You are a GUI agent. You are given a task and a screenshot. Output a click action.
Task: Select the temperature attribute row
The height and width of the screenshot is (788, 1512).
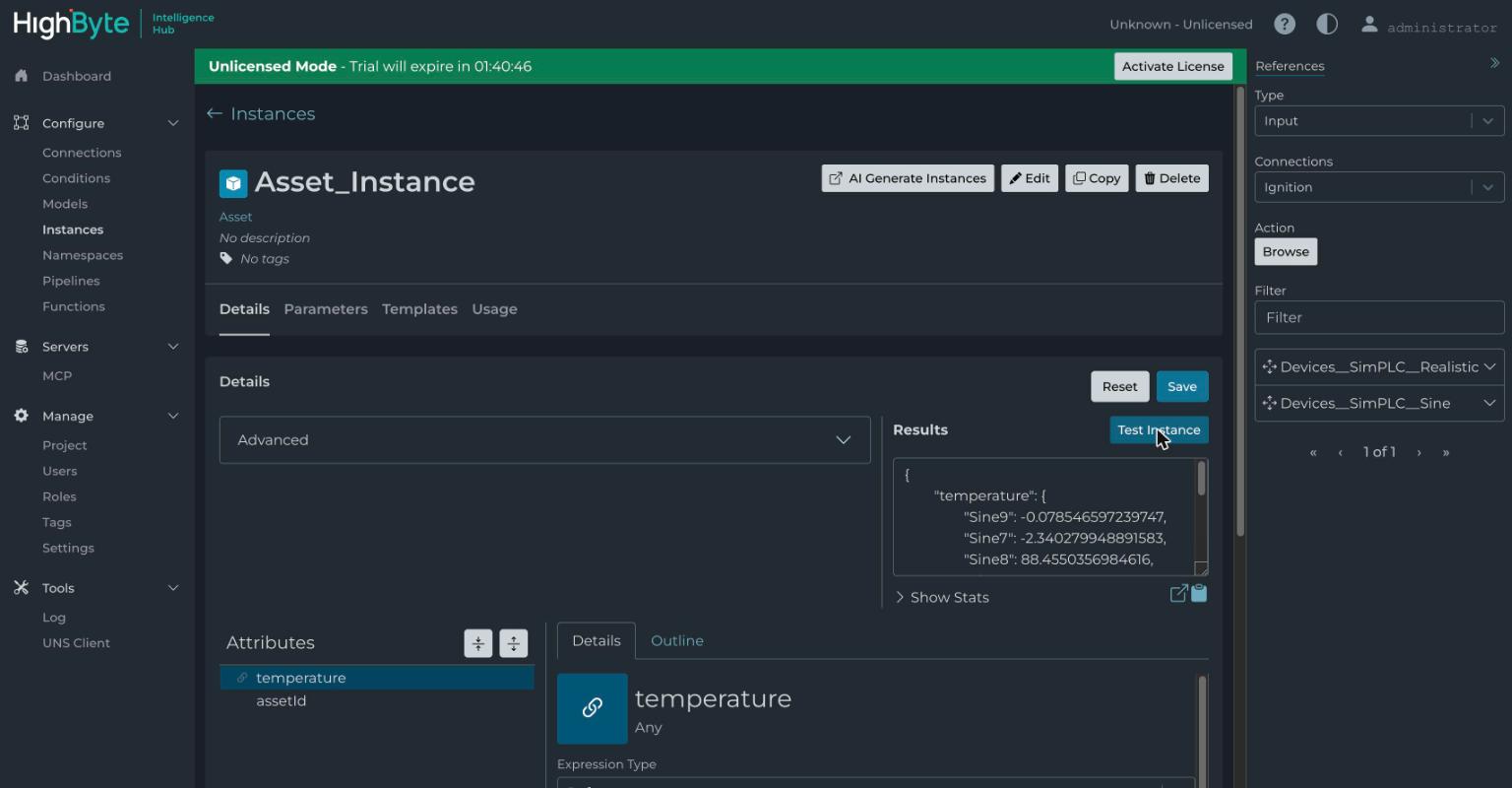(x=377, y=678)
